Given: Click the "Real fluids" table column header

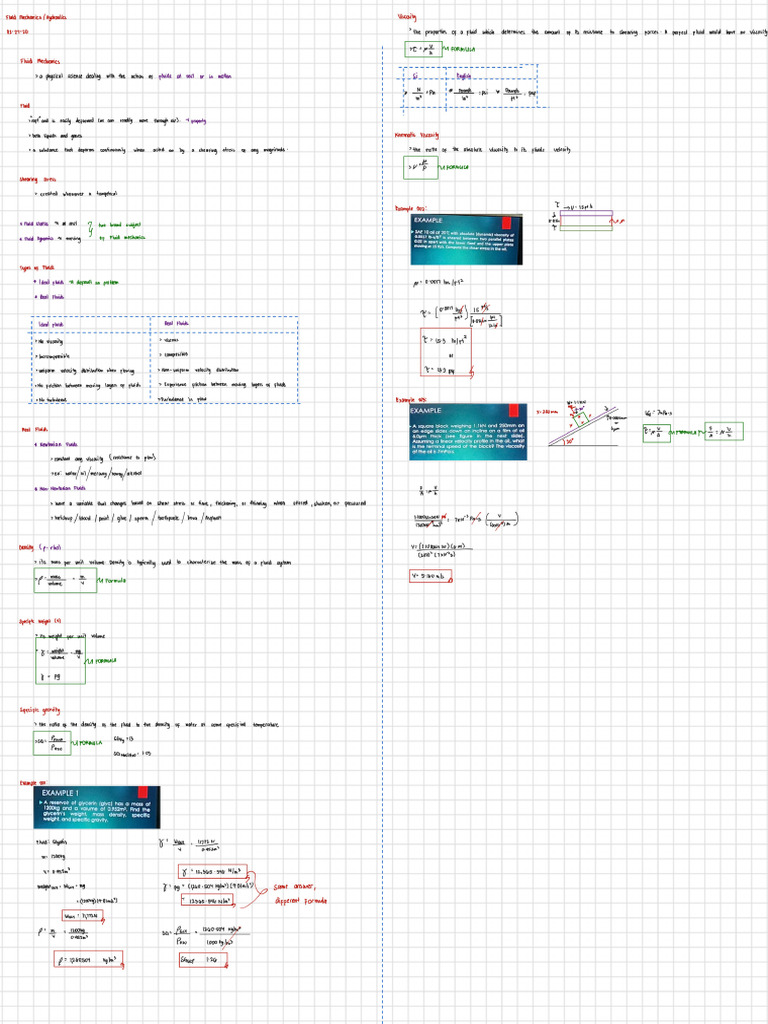Looking at the screenshot, I should [x=176, y=323].
